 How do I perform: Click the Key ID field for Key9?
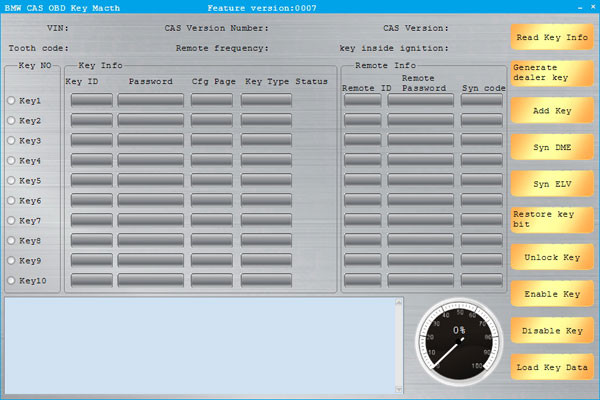[x=92, y=260]
